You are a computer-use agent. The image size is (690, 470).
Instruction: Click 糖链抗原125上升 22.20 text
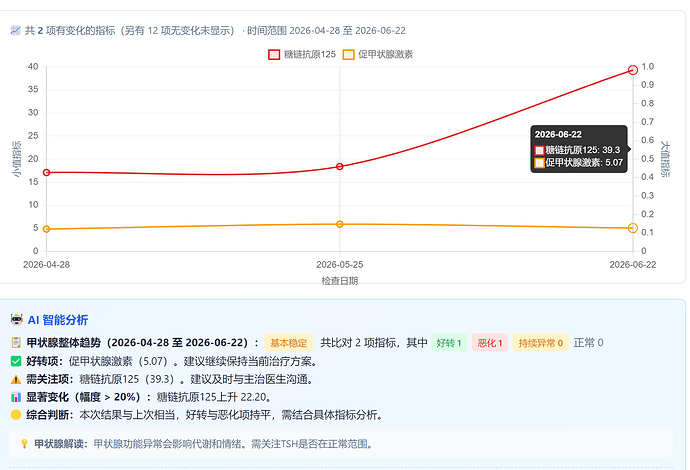click(x=213, y=397)
